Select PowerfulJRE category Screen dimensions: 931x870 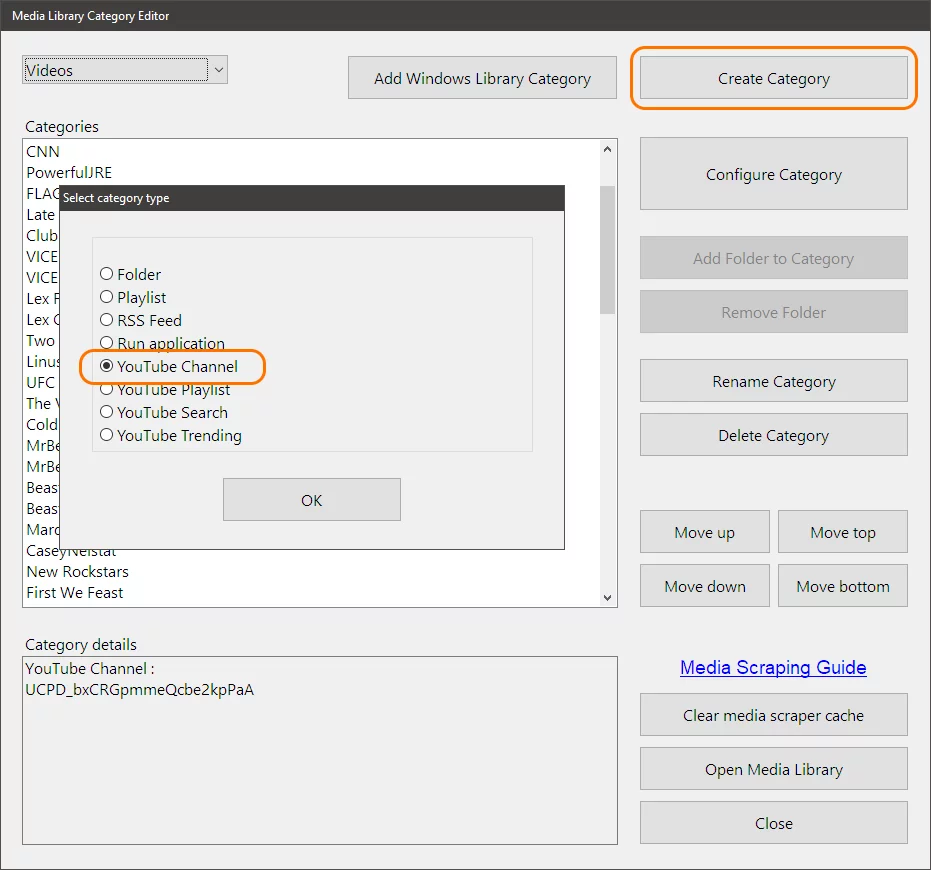[312, 173]
